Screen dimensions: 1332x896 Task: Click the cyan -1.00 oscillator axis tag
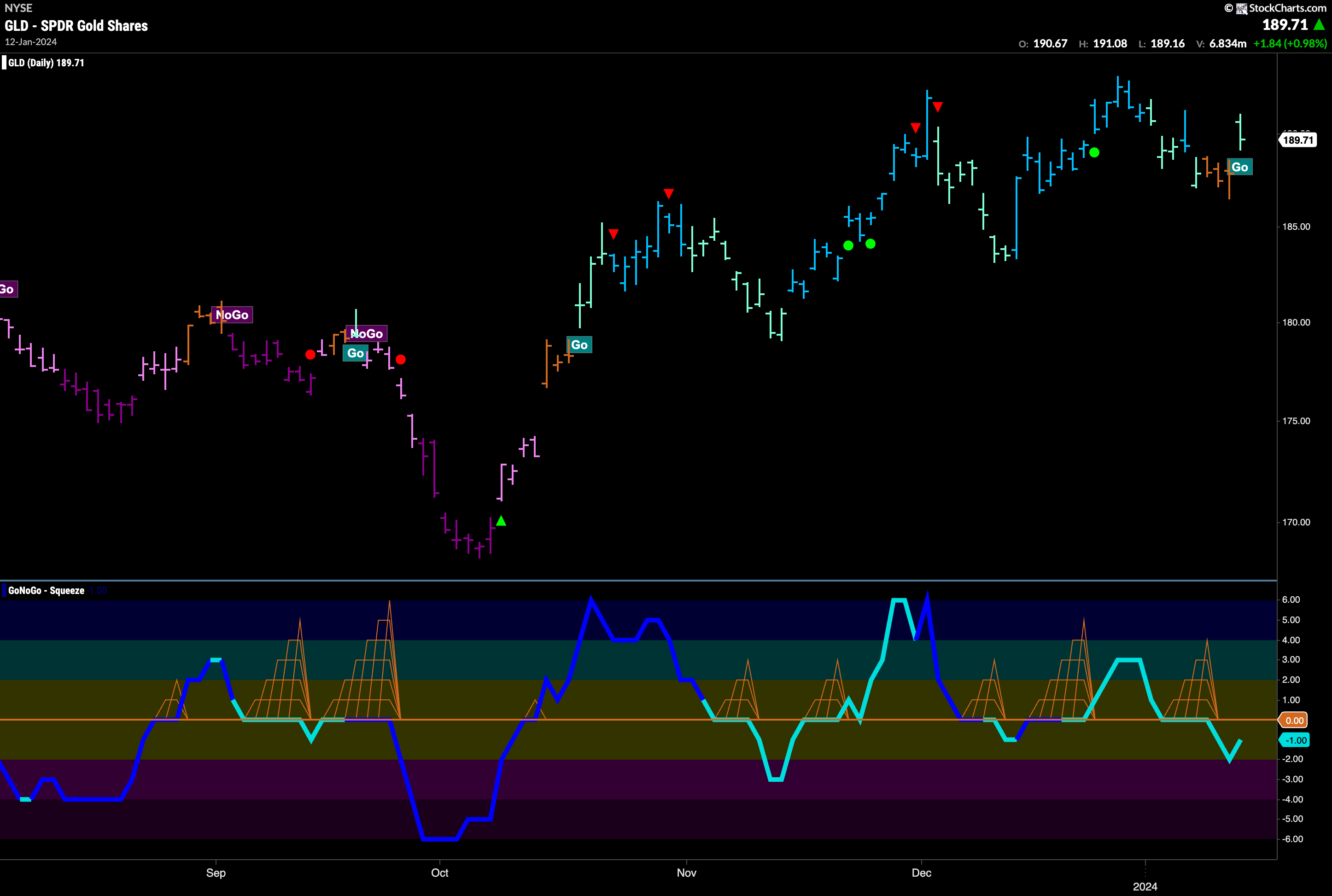click(1294, 740)
